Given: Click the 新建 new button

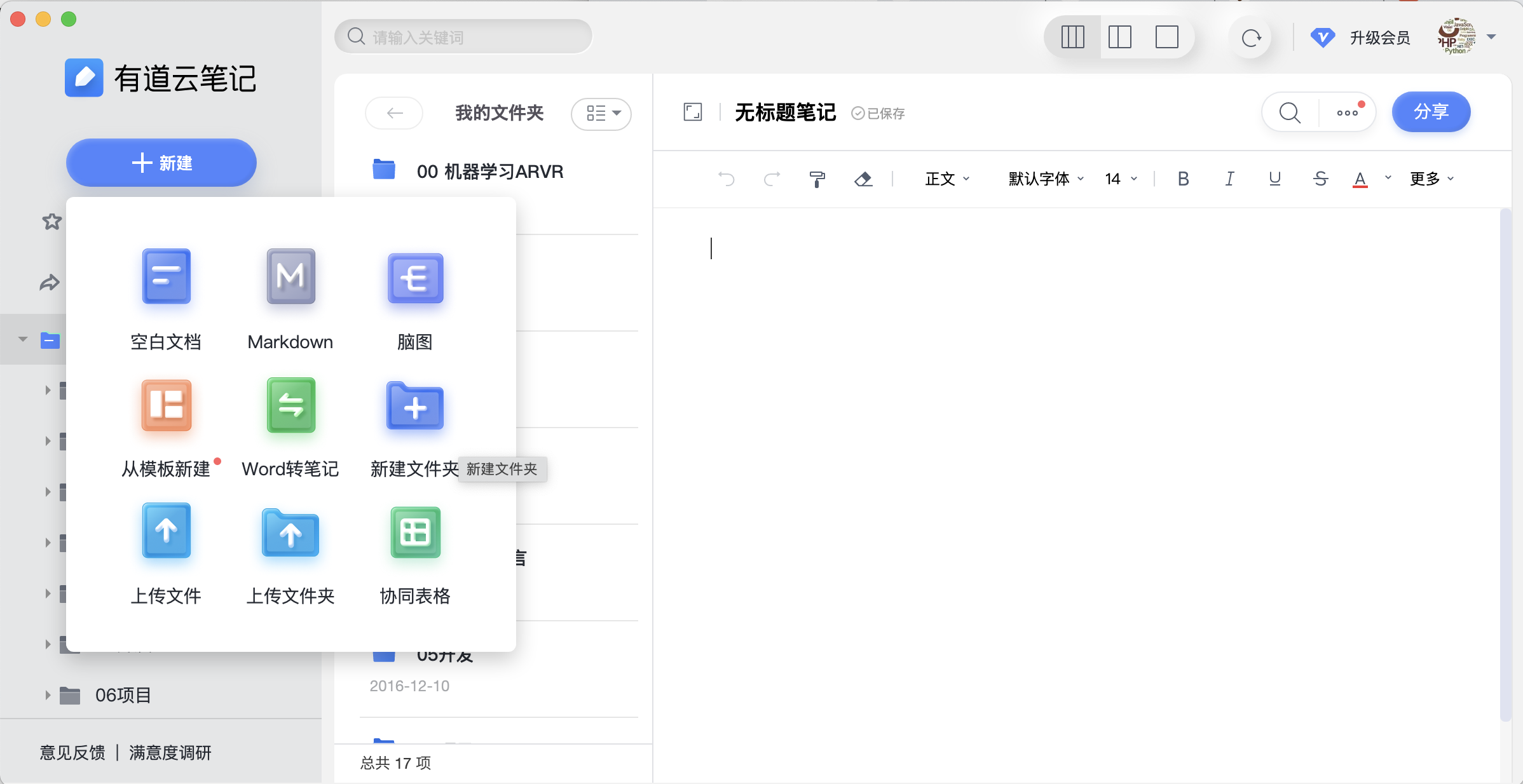Looking at the screenshot, I should 161,163.
